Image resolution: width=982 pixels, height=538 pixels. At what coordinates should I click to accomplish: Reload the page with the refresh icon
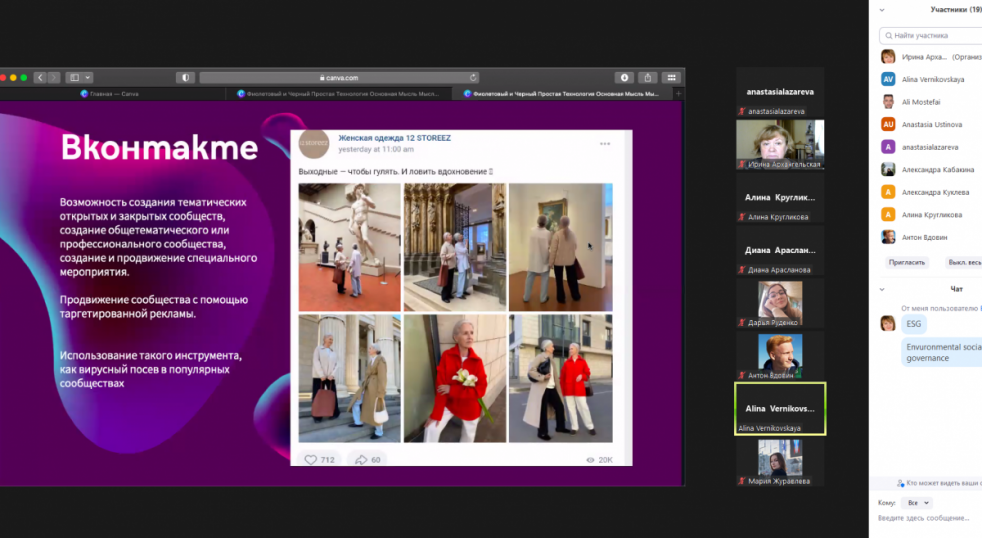[473, 78]
